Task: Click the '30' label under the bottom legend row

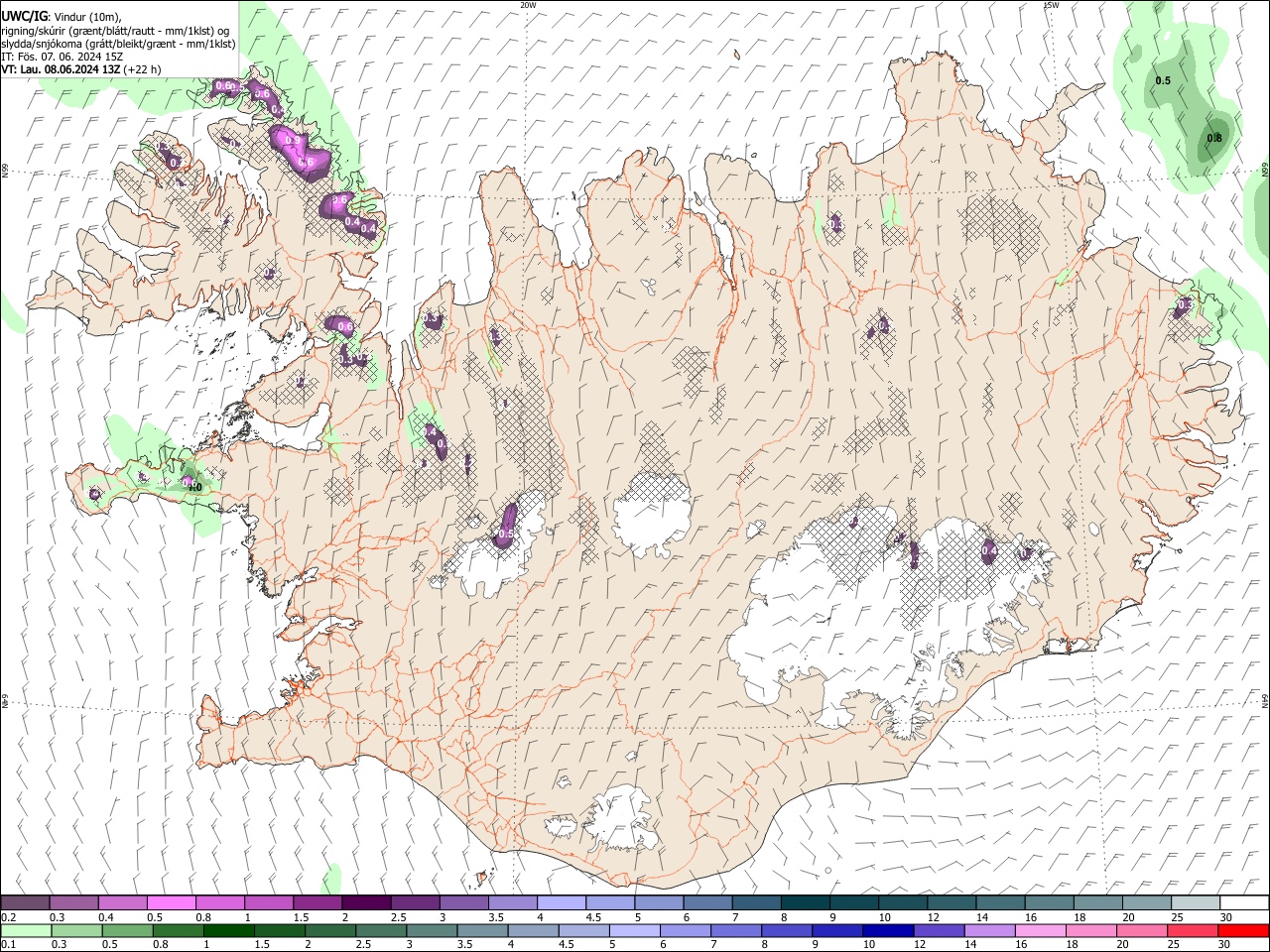Action: point(1223,944)
